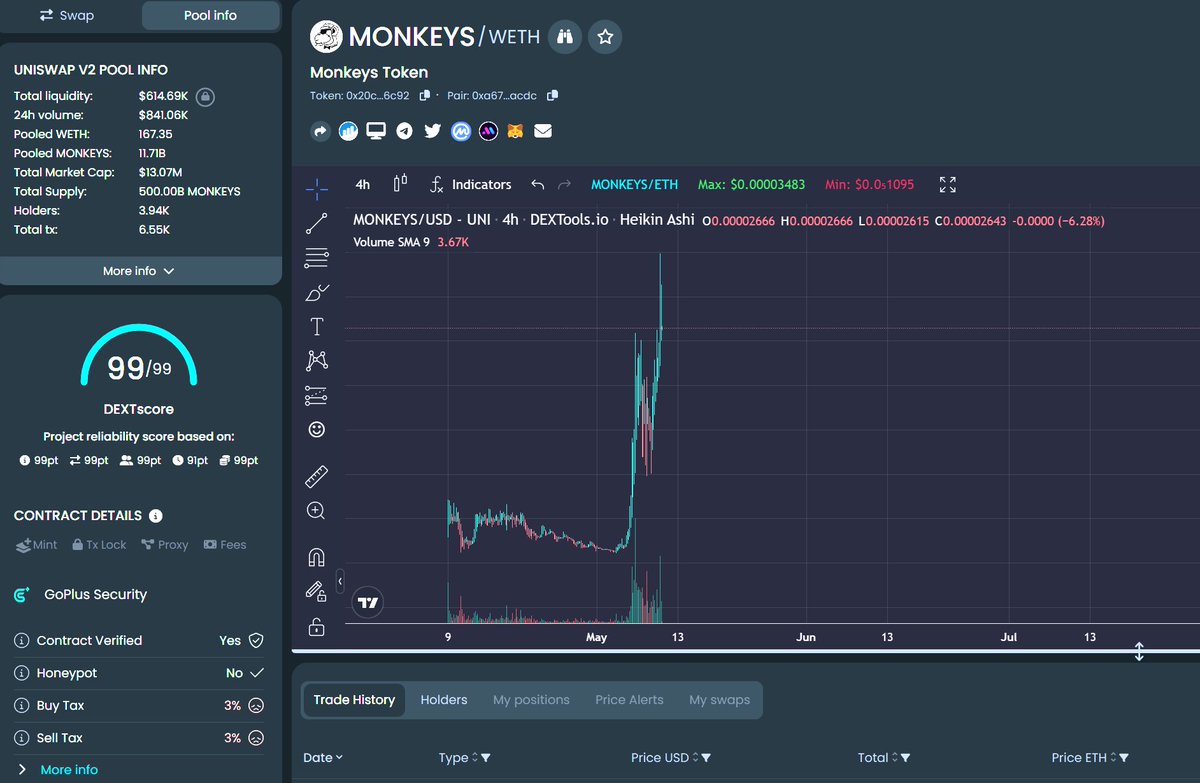The height and width of the screenshot is (783, 1200).
Task: Click info icon beside Honeypot
Action: tap(21, 673)
